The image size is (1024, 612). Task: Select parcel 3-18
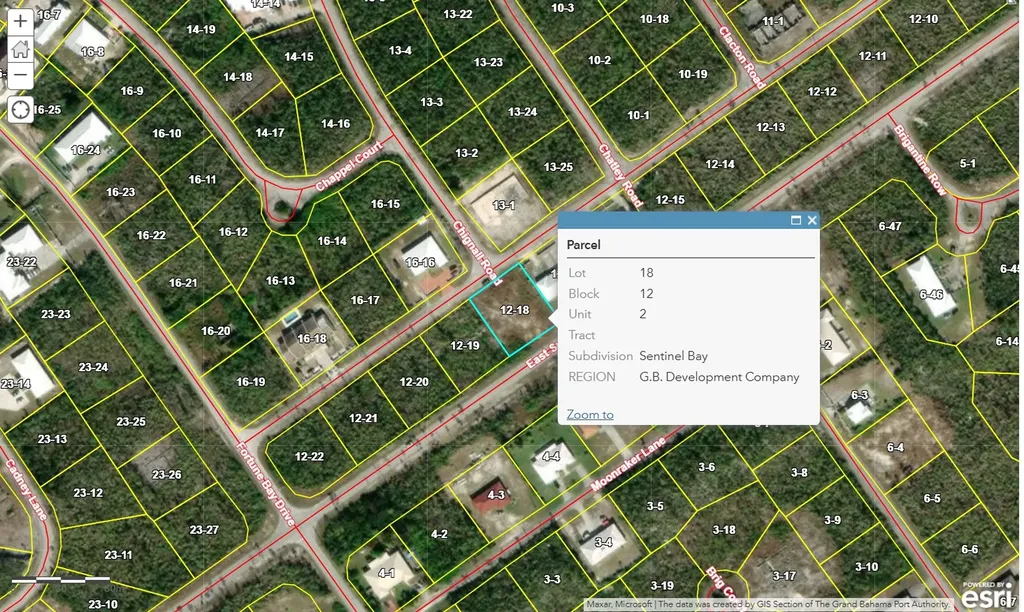point(724,530)
